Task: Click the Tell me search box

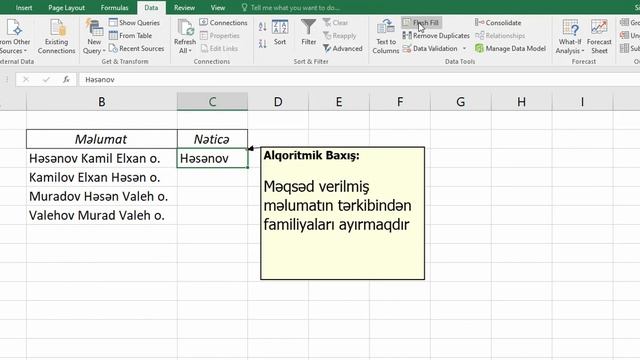Action: tap(290, 8)
